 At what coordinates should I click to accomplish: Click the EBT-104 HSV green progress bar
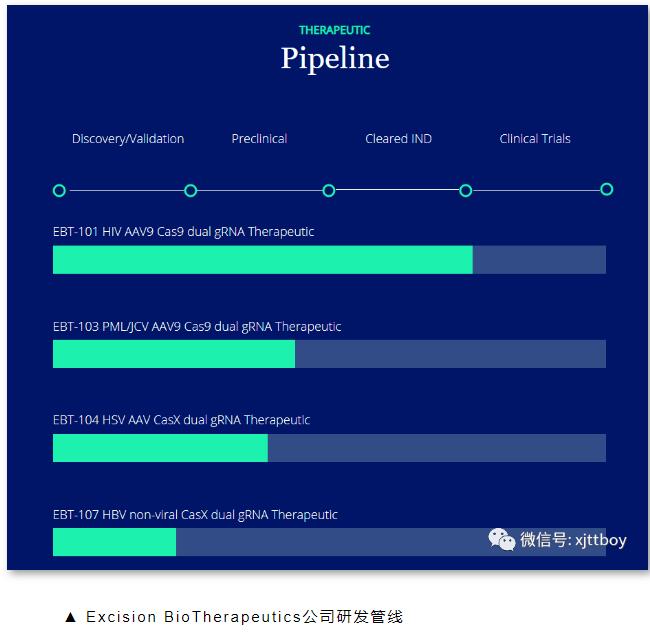coord(160,448)
